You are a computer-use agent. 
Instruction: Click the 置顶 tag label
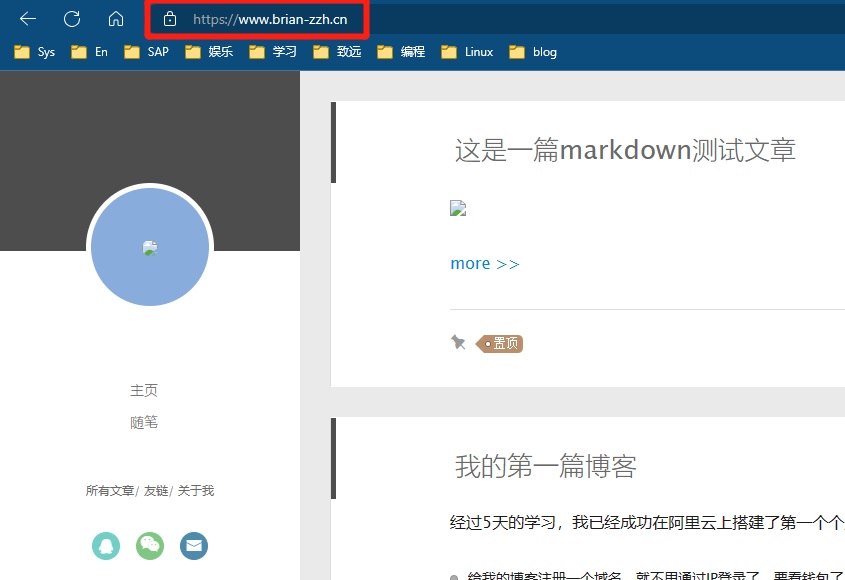[502, 343]
